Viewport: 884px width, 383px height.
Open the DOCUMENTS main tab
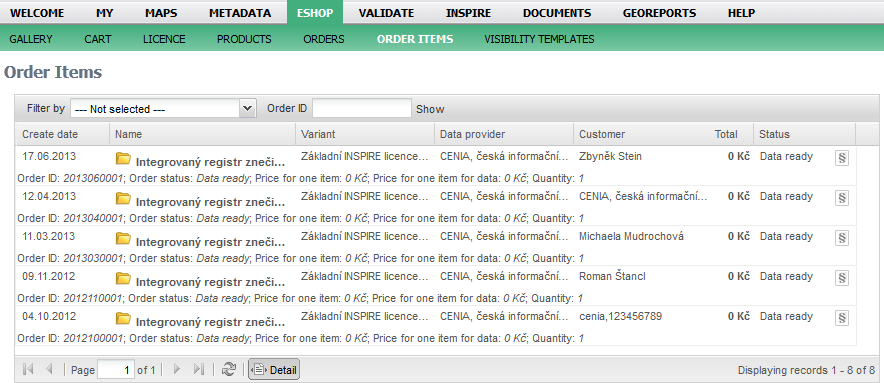557,13
